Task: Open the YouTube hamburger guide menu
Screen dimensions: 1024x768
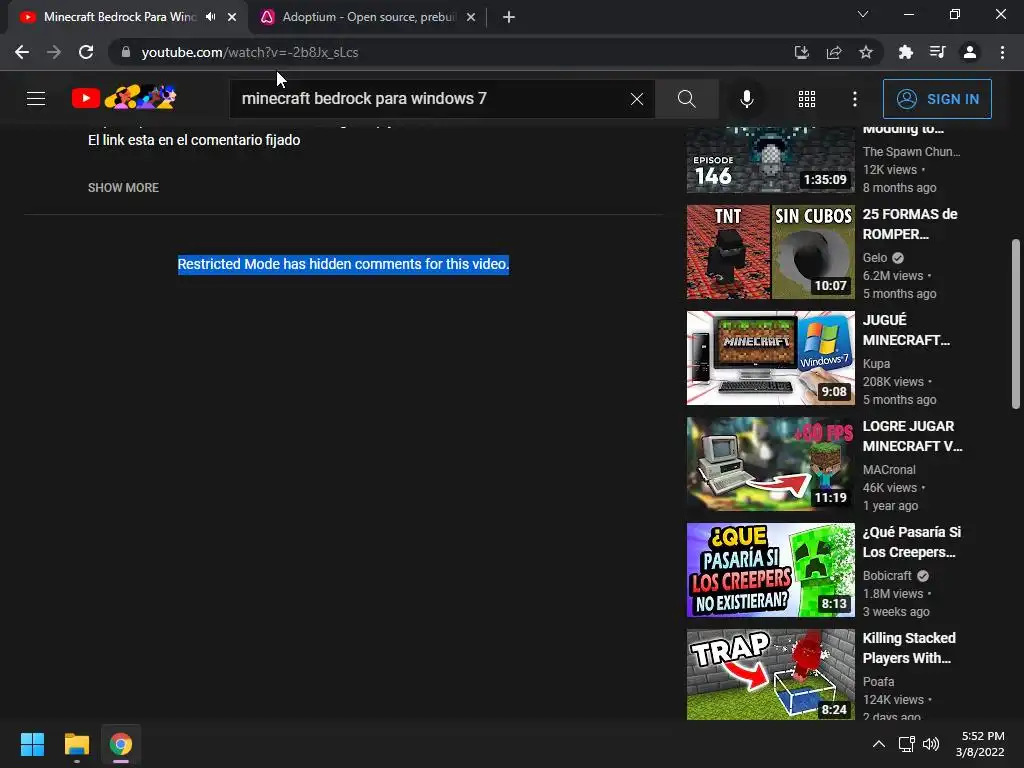Action: coord(36,99)
